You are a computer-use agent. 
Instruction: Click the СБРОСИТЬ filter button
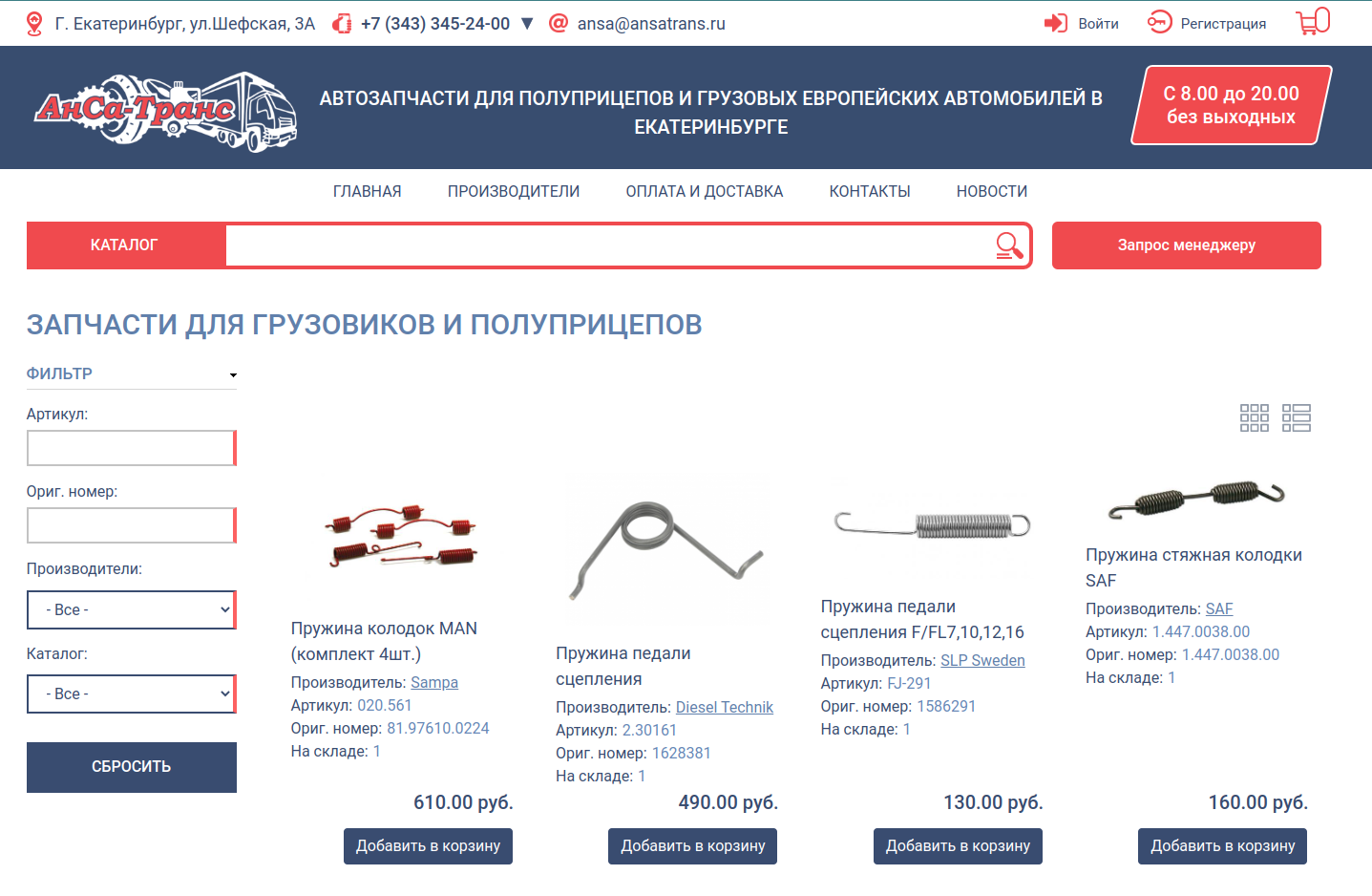click(132, 767)
